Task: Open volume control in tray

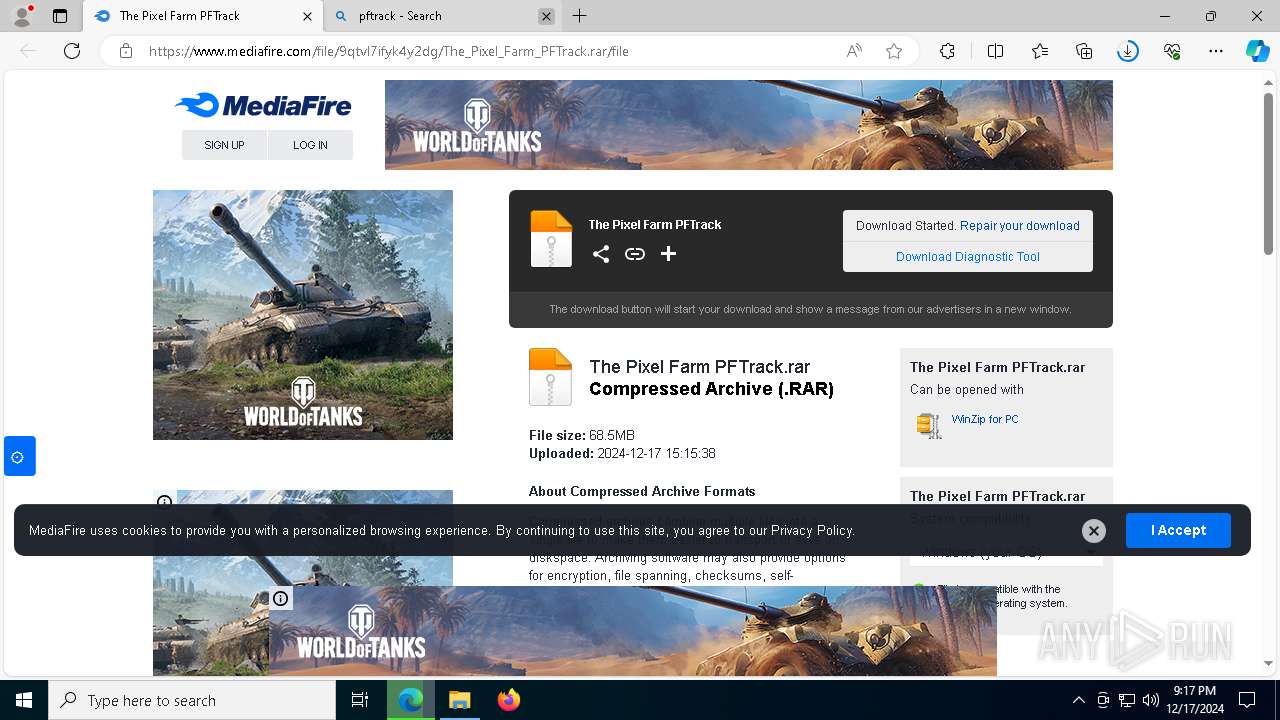Action: (x=1151, y=700)
